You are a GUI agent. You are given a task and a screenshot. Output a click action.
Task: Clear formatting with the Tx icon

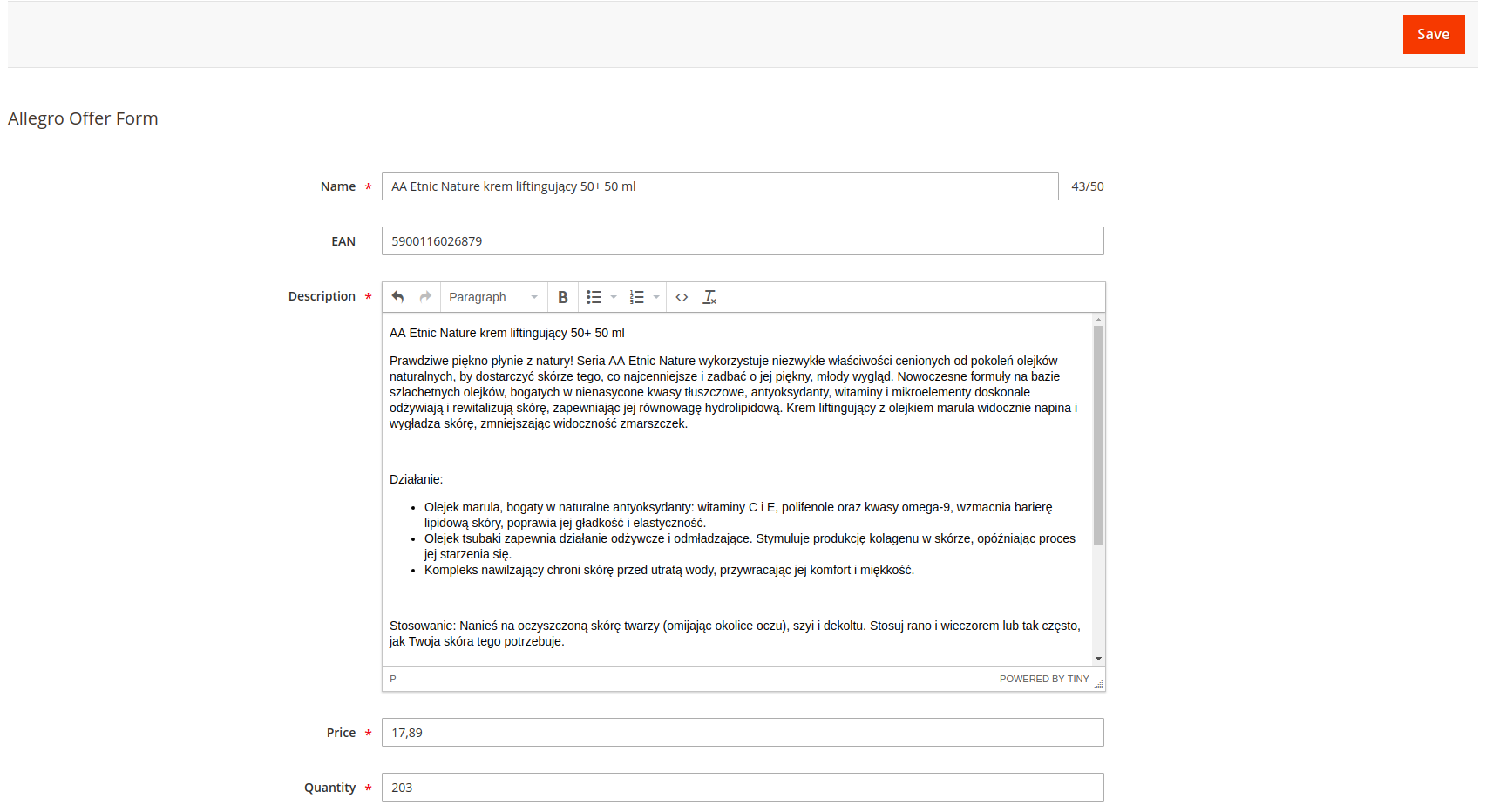(x=709, y=297)
